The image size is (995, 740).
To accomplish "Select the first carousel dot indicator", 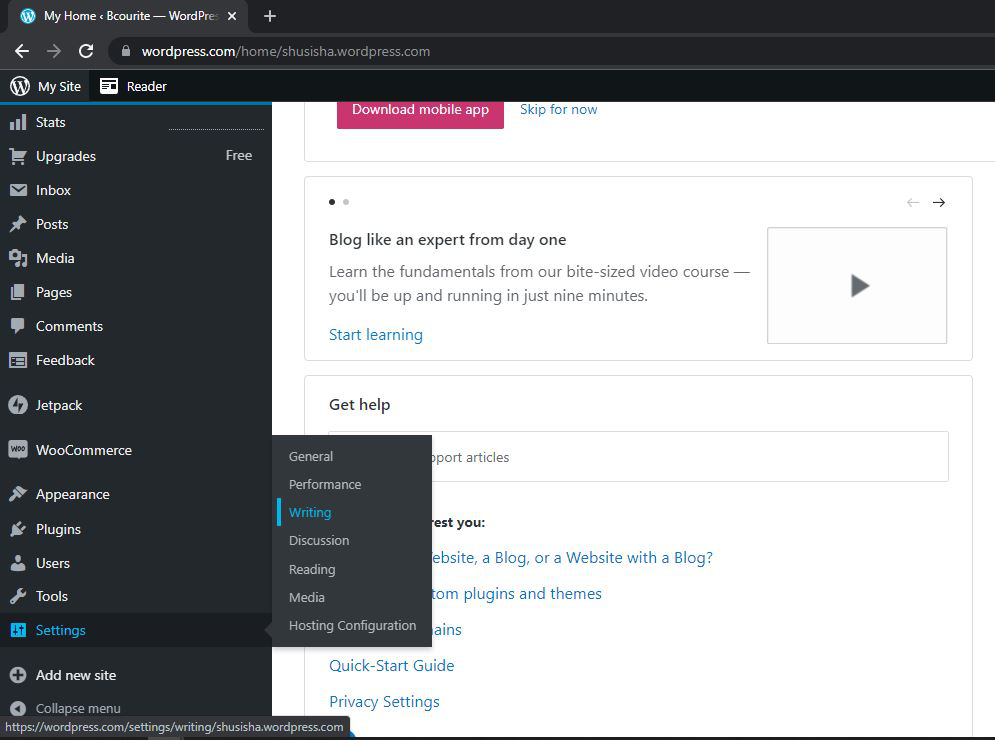I will pyautogui.click(x=332, y=202).
